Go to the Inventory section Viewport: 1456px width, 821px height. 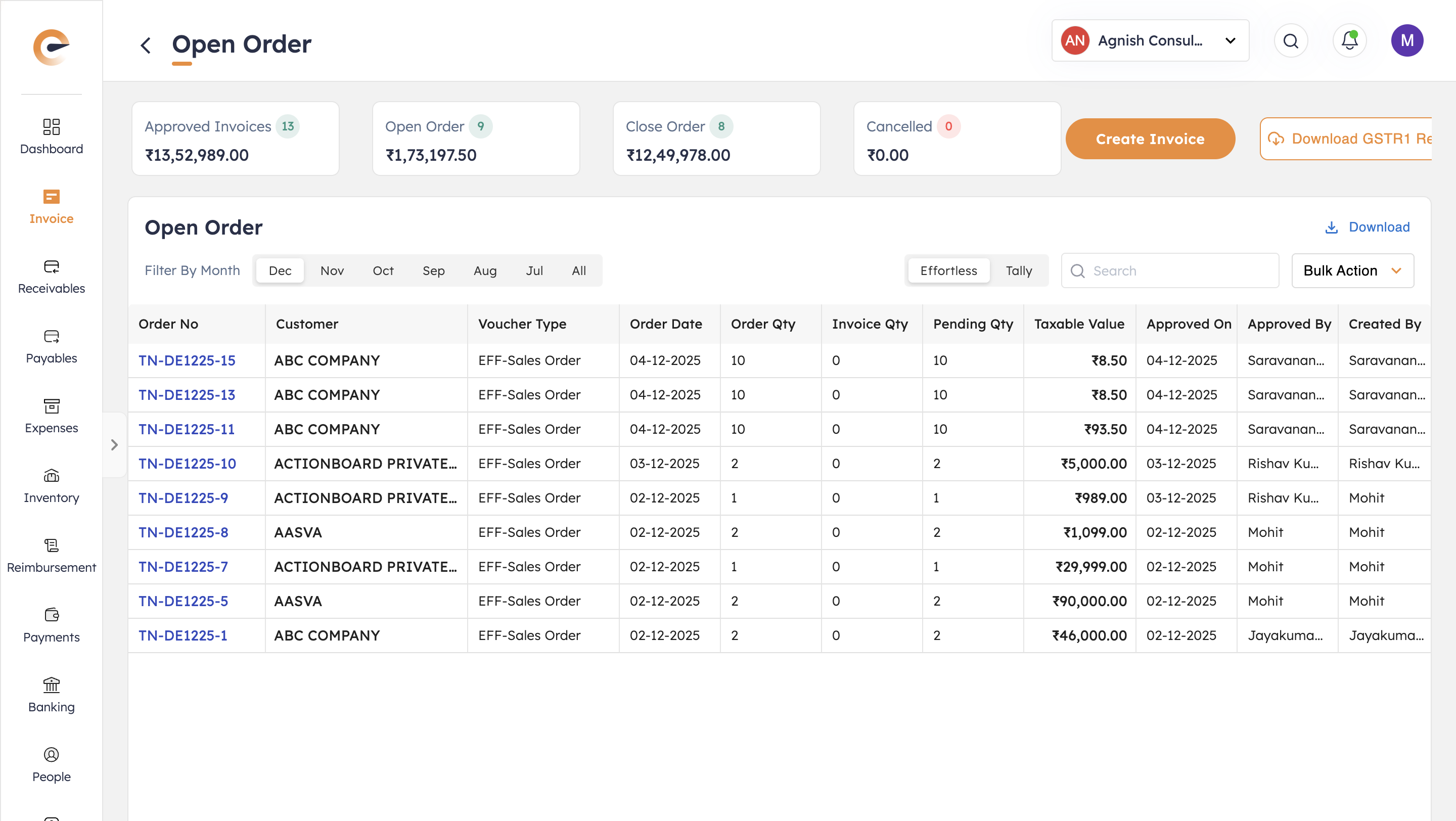point(51,485)
